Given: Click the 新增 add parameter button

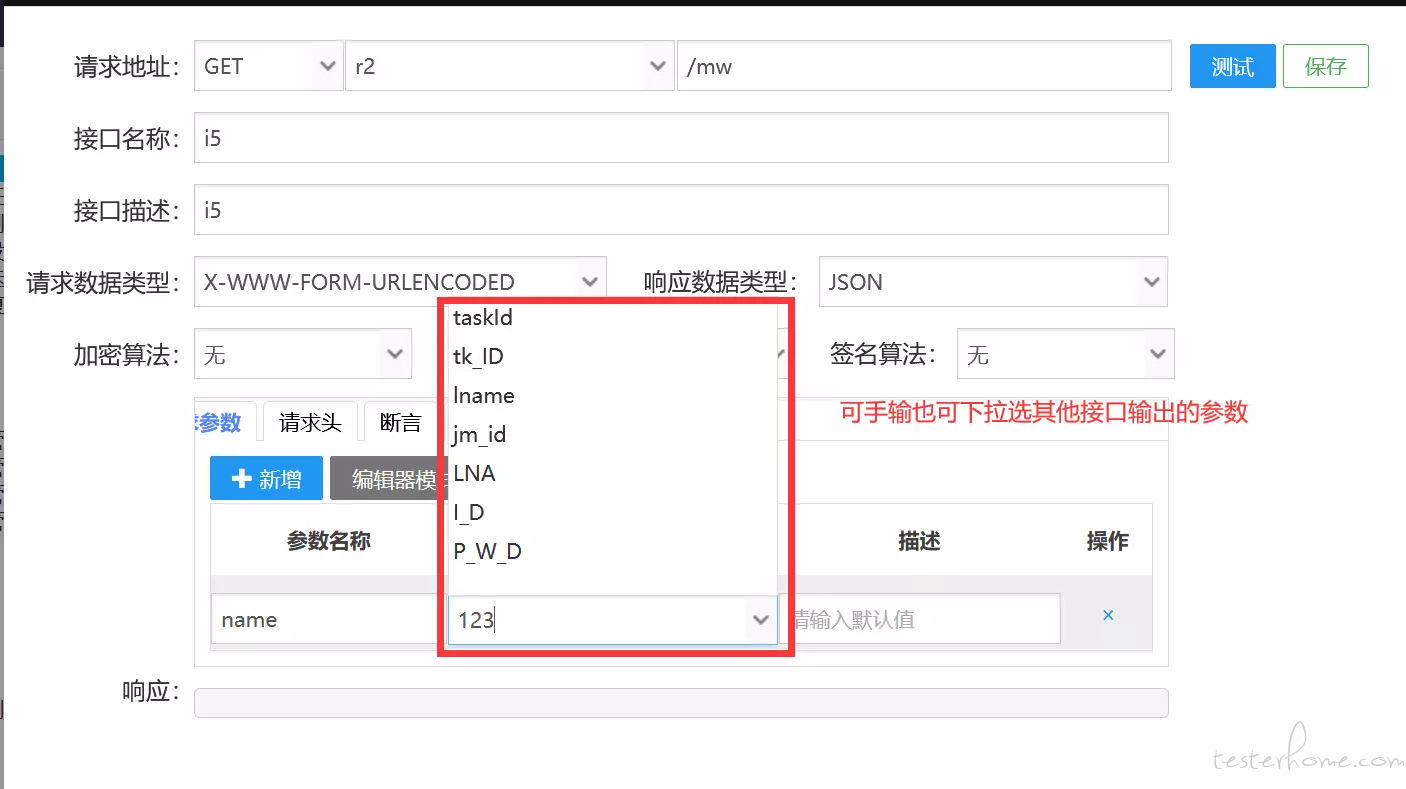Looking at the screenshot, I should coord(266,479).
